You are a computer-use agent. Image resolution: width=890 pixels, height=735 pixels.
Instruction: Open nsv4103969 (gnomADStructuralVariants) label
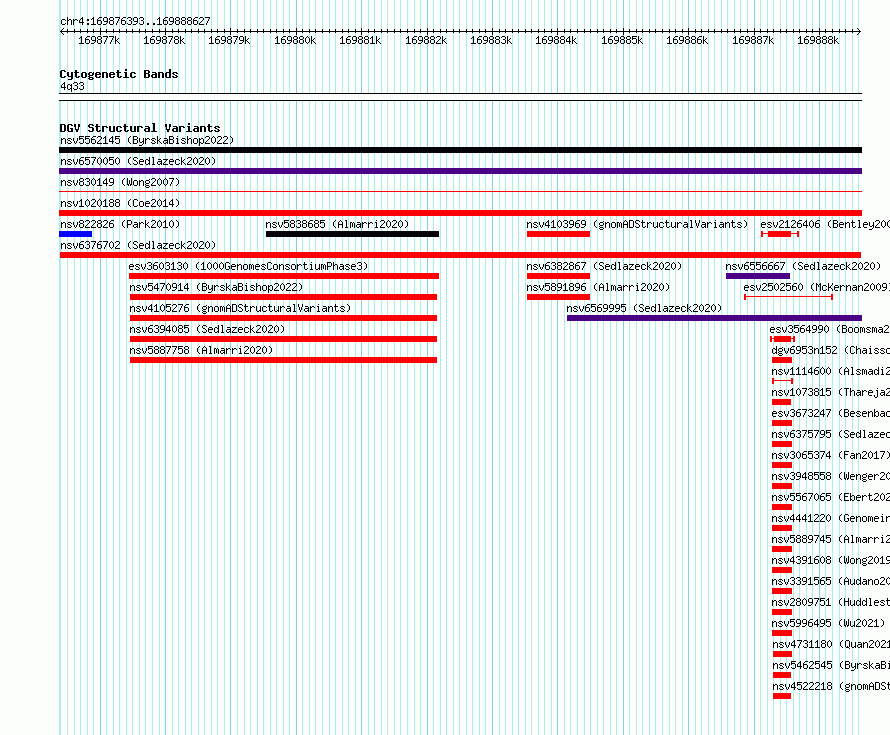(x=637, y=224)
